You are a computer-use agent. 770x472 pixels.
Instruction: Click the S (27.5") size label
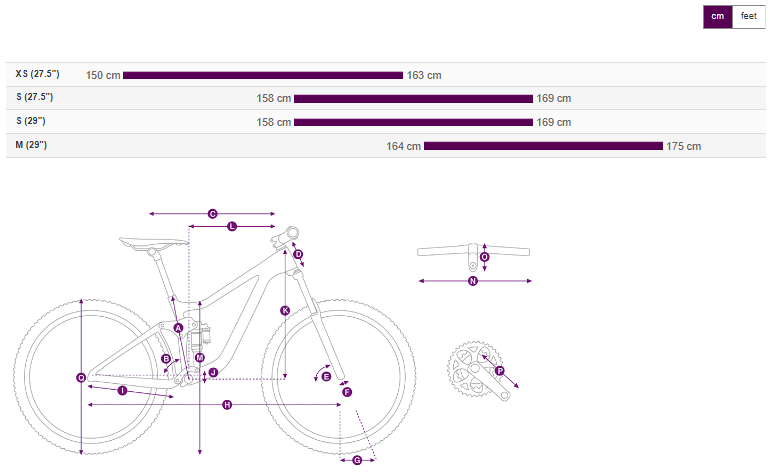click(35, 98)
